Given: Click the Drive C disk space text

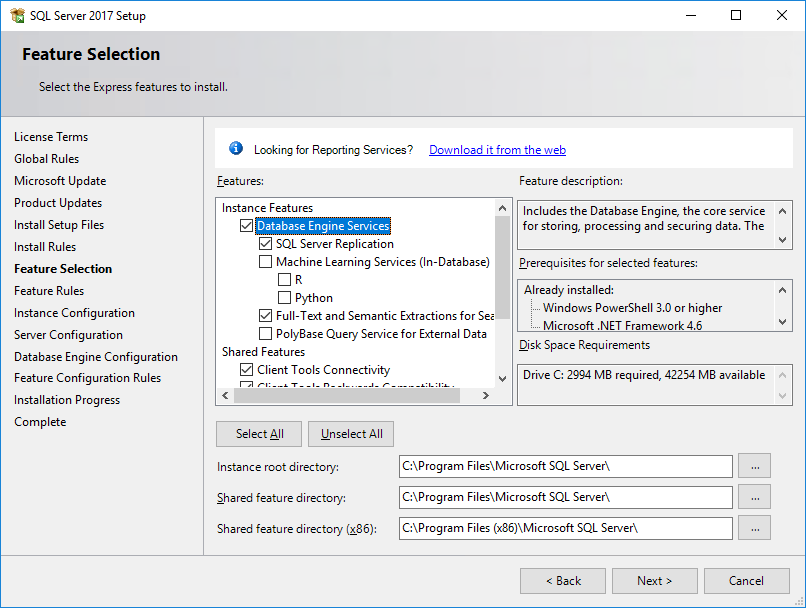Looking at the screenshot, I should coord(644,375).
